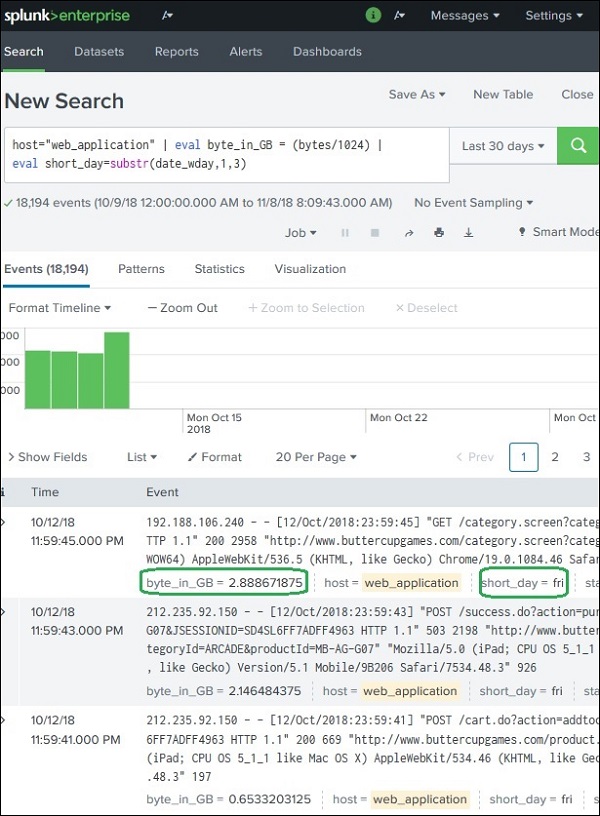Open the Last 30 days time picker
Viewport: 600px width, 816px height.
coord(503,146)
